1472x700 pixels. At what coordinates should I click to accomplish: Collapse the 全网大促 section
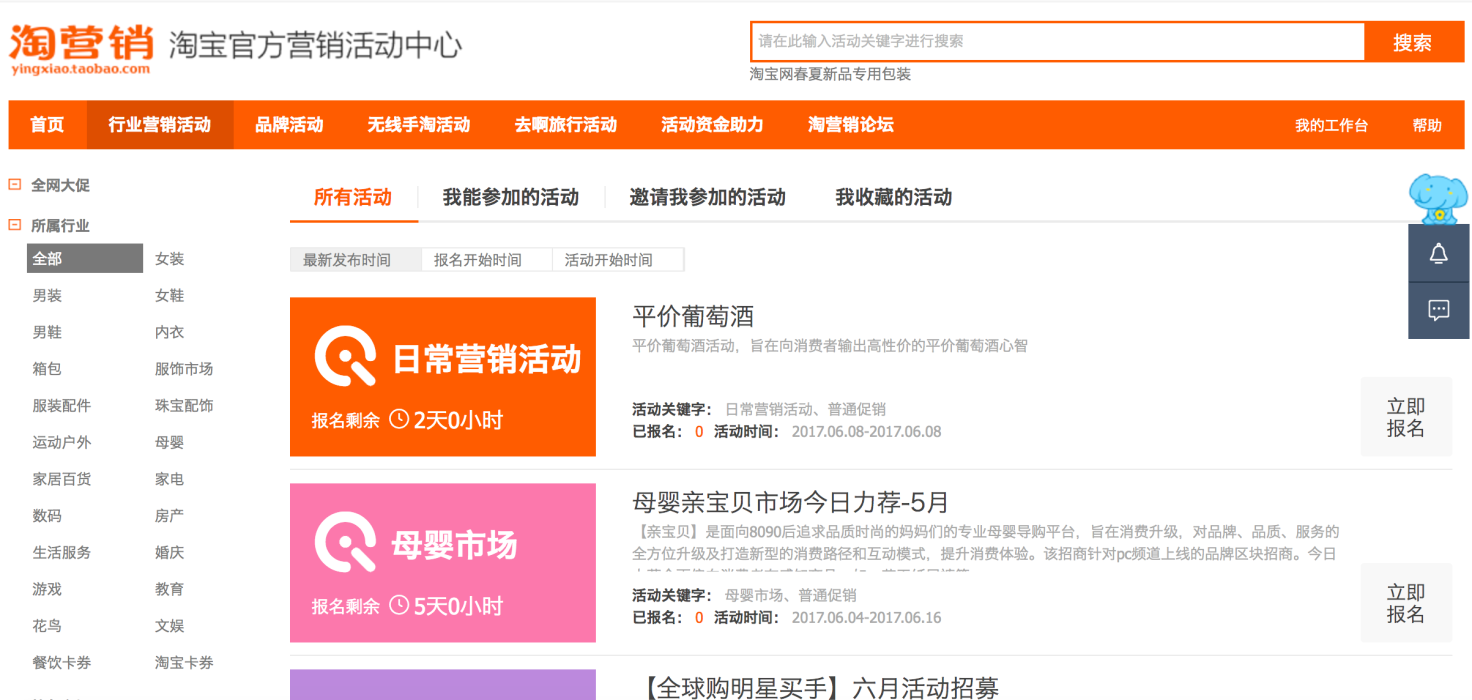pyautogui.click(x=15, y=185)
